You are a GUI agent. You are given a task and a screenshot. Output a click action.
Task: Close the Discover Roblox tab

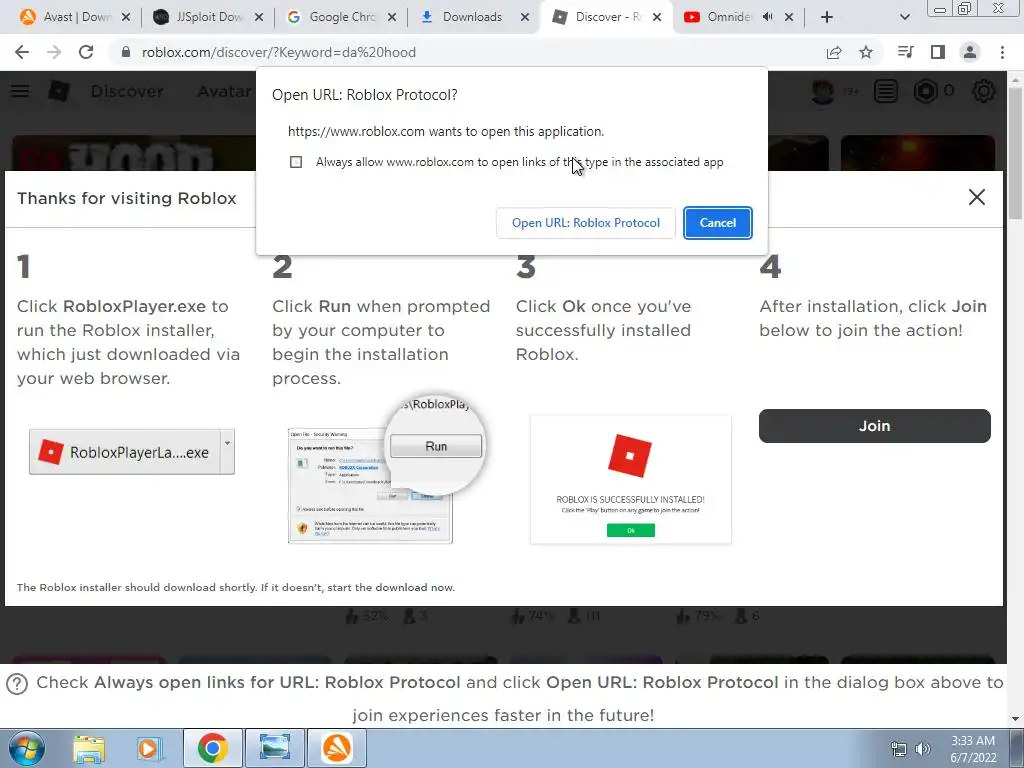[x=657, y=17]
